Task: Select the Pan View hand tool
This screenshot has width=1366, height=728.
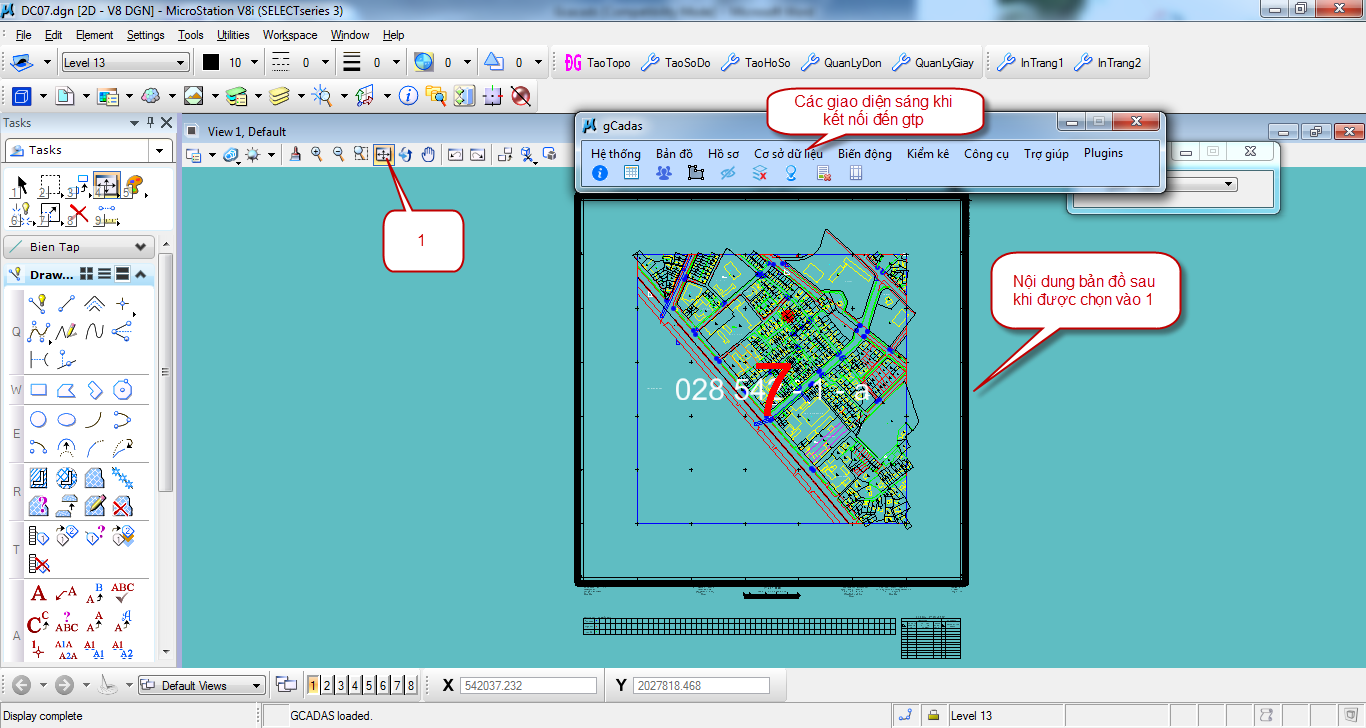Action: 429,154
